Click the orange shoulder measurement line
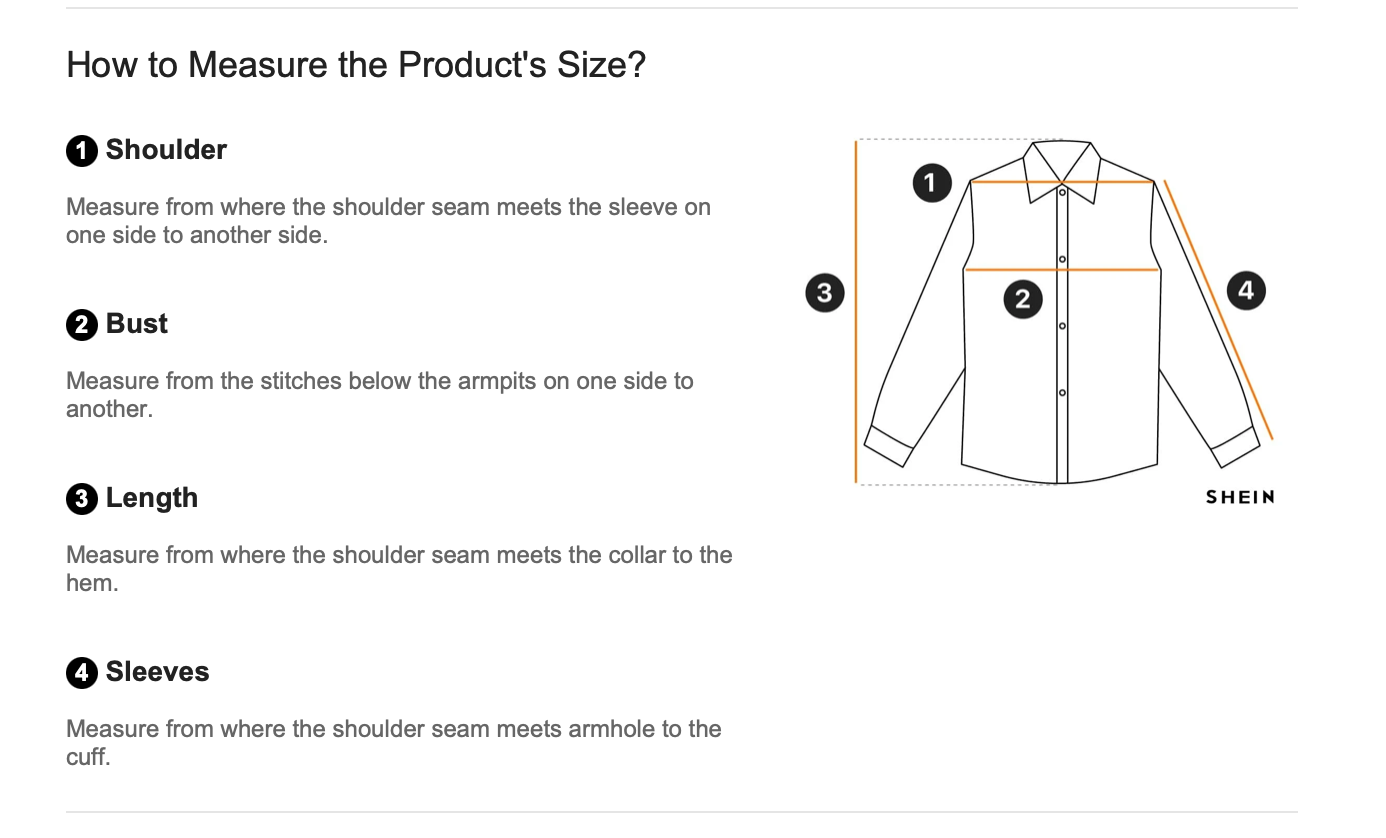This screenshot has width=1386, height=838. point(1062,182)
